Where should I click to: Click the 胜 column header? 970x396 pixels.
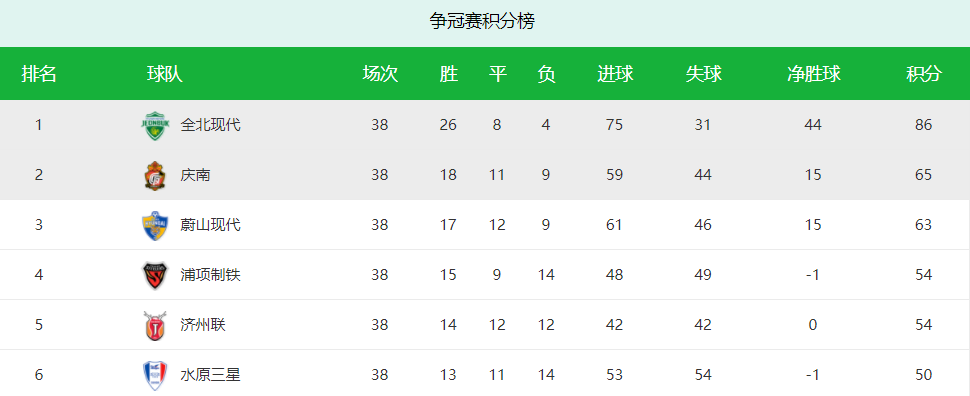(449, 74)
